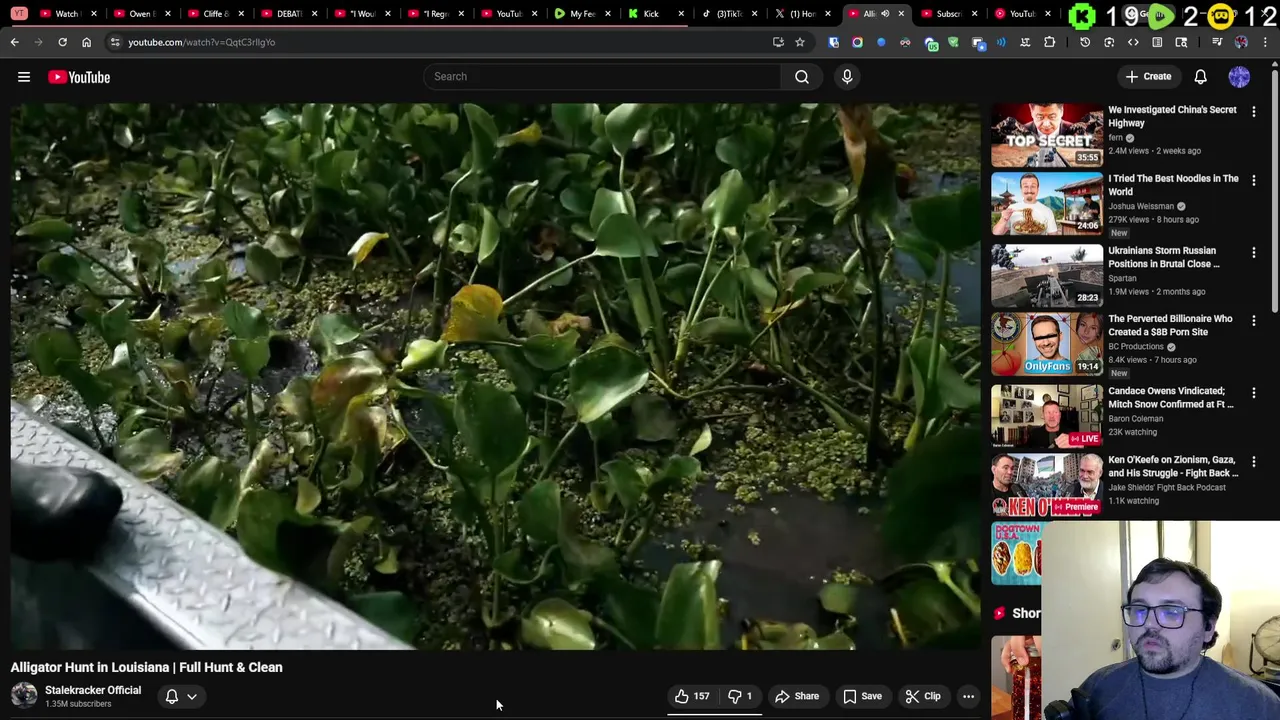Click the search magnifier button
This screenshot has height=720, width=1280.
click(802, 77)
